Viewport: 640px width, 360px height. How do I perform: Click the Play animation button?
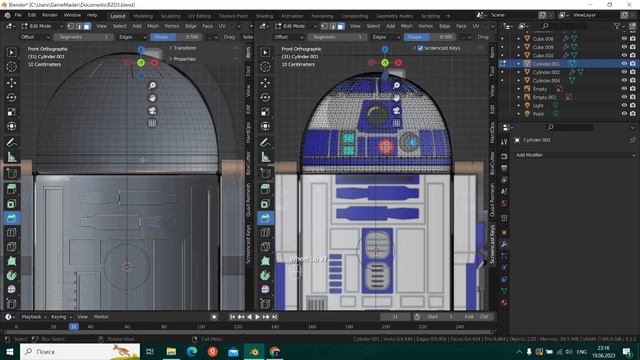tap(258, 317)
